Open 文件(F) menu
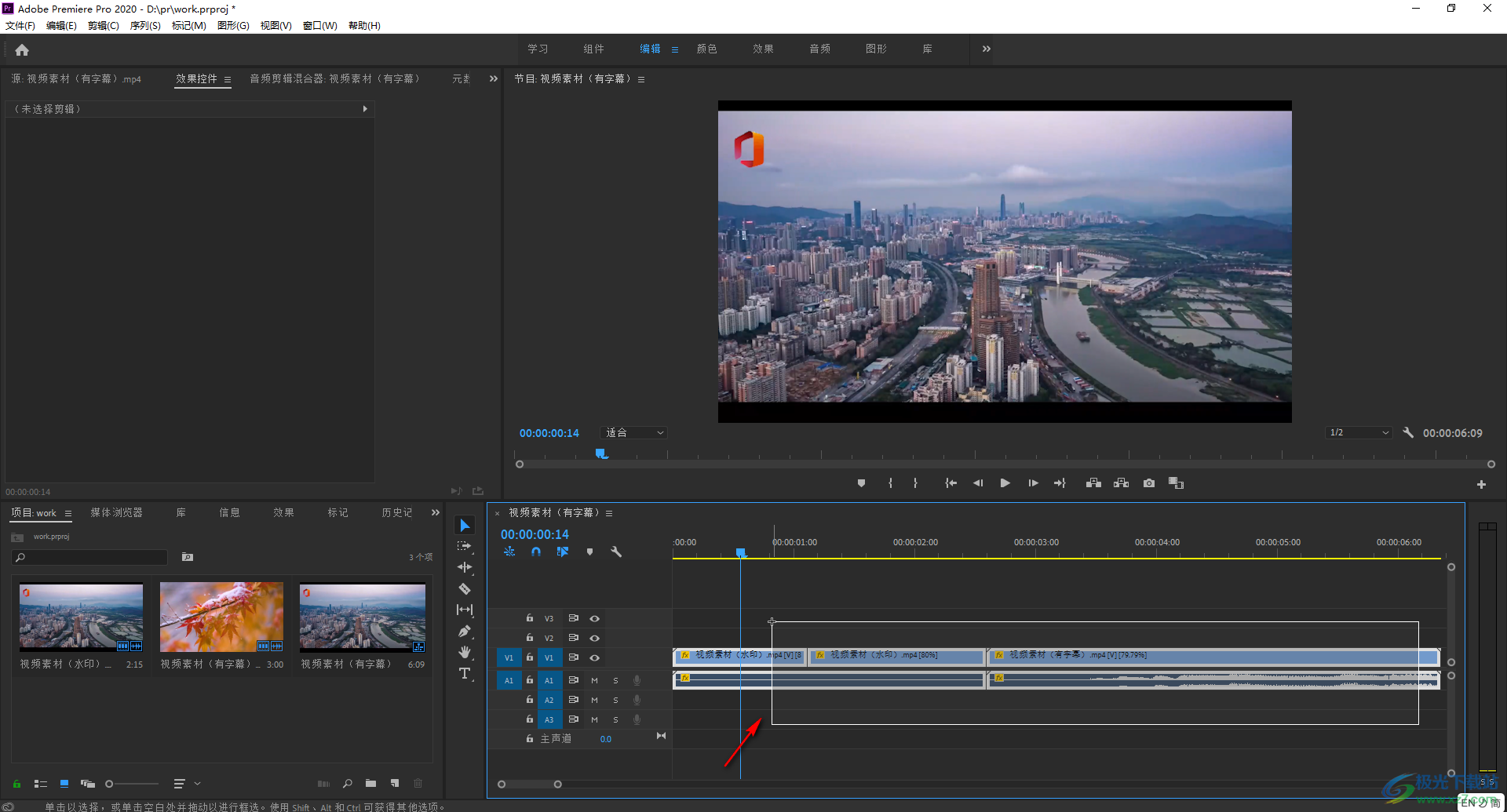The height and width of the screenshot is (812, 1507). 20,26
